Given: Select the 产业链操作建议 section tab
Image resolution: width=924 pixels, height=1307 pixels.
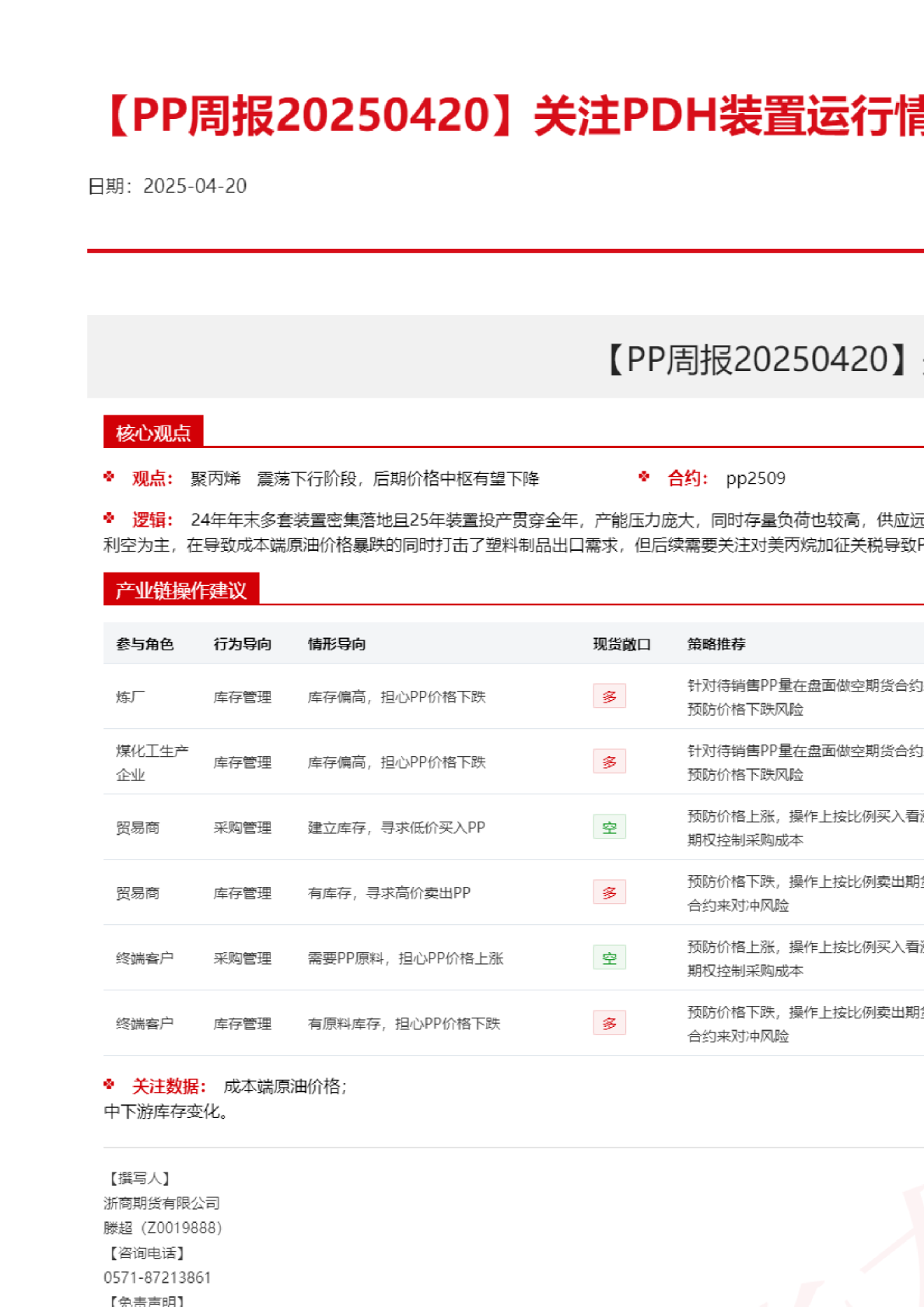Looking at the screenshot, I should tap(180, 590).
